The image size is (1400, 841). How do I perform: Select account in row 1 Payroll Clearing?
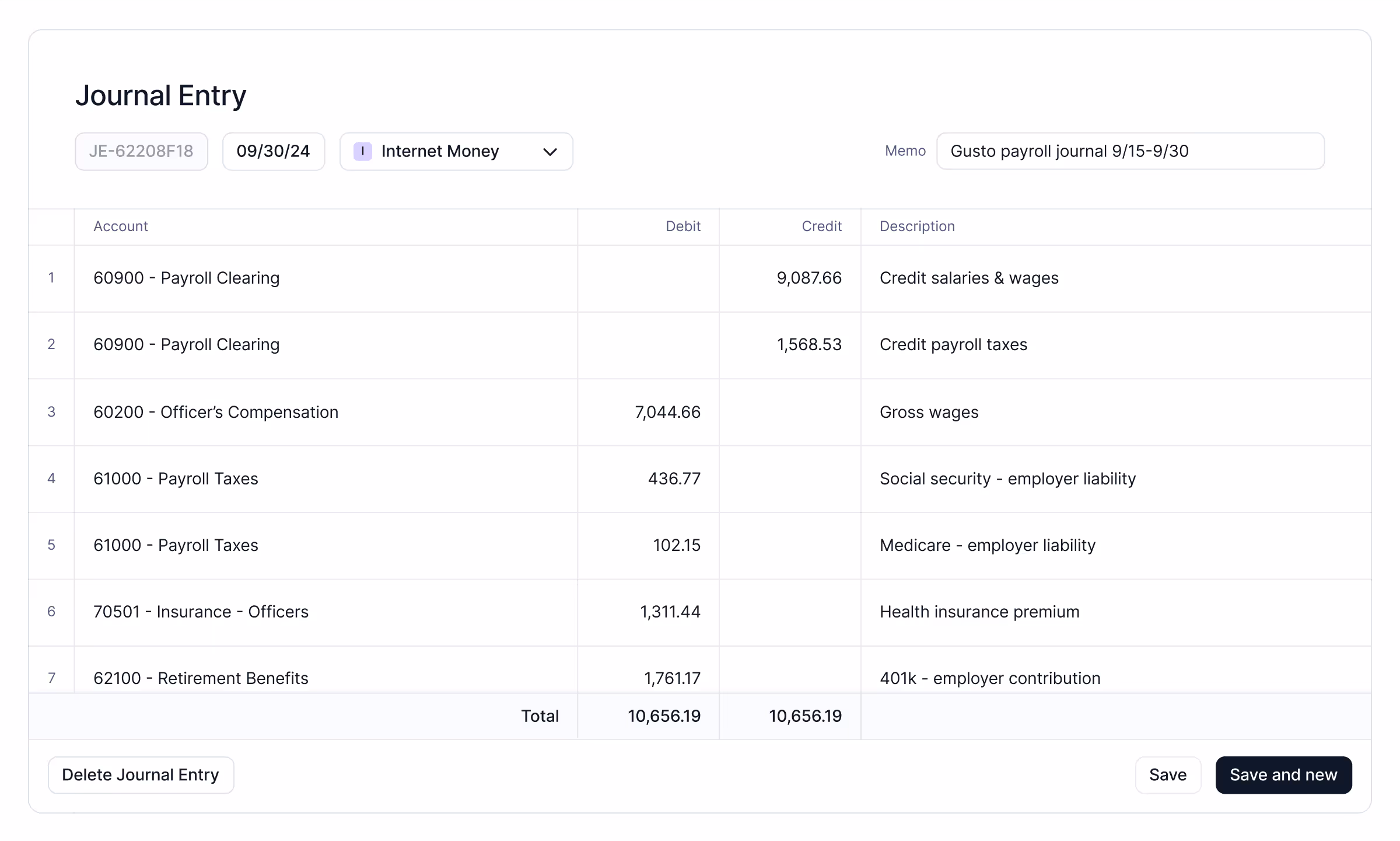[187, 278]
